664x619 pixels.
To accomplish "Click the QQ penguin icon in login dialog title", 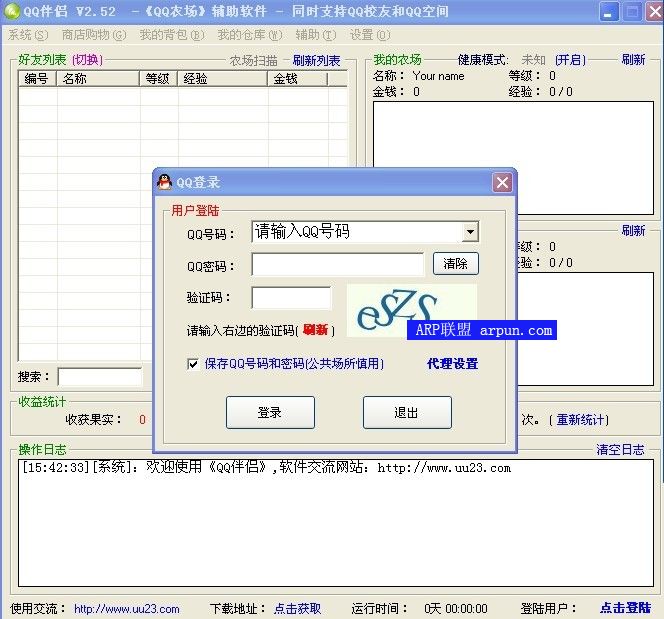I will [x=164, y=182].
